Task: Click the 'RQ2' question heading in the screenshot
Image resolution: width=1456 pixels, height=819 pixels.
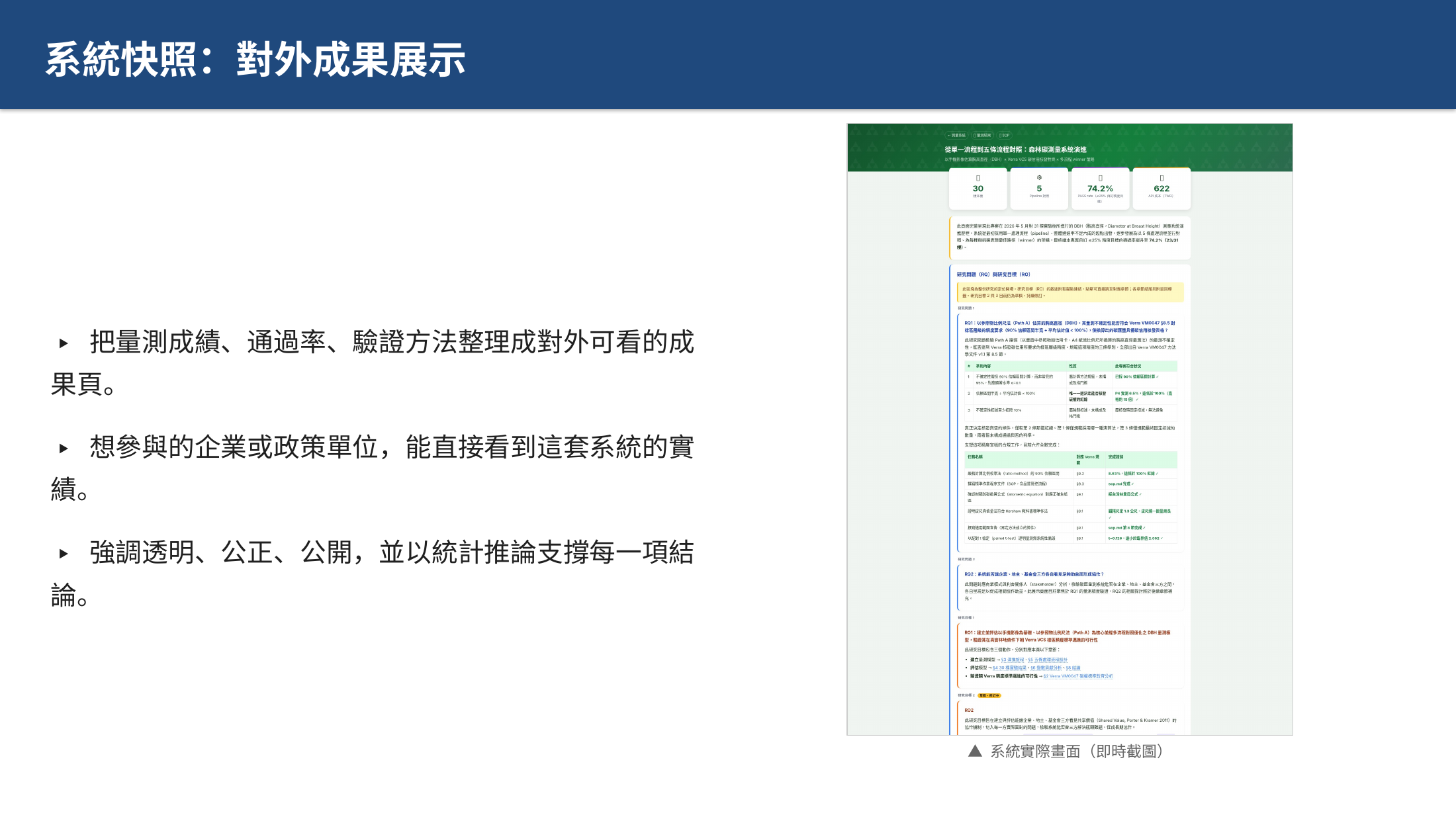Action: click(1034, 574)
